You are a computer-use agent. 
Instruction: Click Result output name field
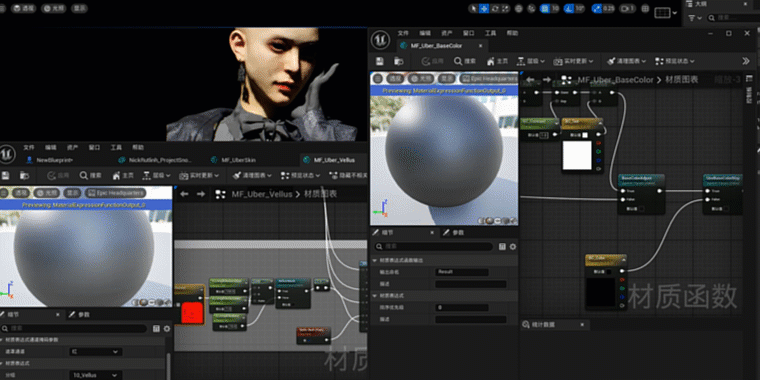tap(461, 272)
